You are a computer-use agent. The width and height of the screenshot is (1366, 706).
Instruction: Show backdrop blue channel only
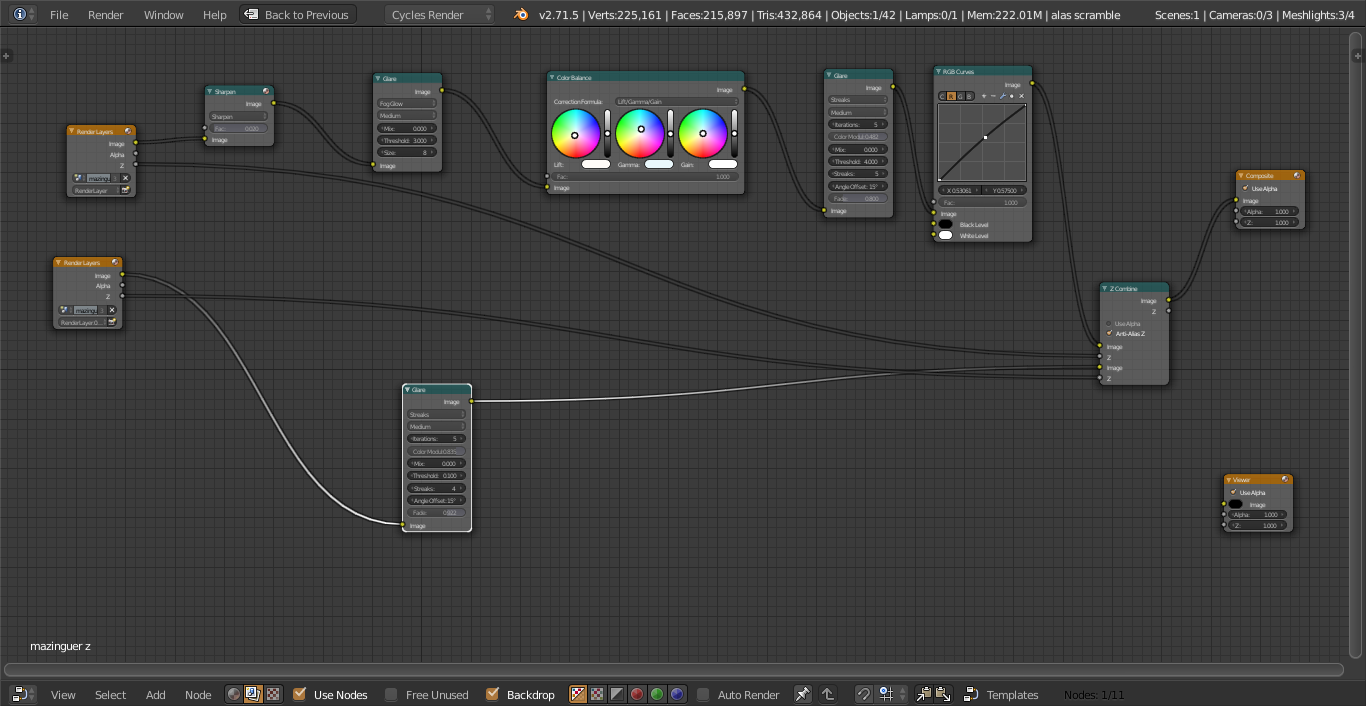pyautogui.click(x=677, y=694)
